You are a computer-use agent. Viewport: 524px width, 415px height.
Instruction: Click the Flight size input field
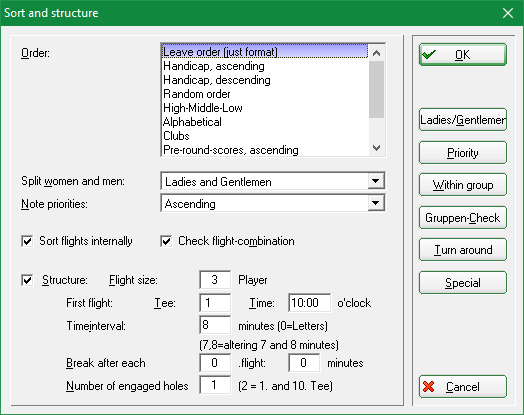[215, 280]
